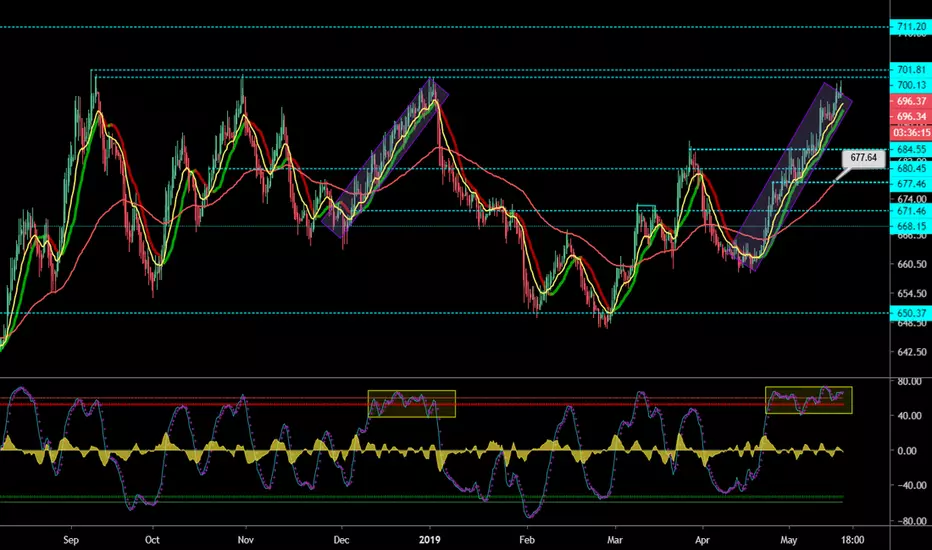Click the 660.50 price axis value
Viewport: 932px width, 550px height.
point(912,264)
